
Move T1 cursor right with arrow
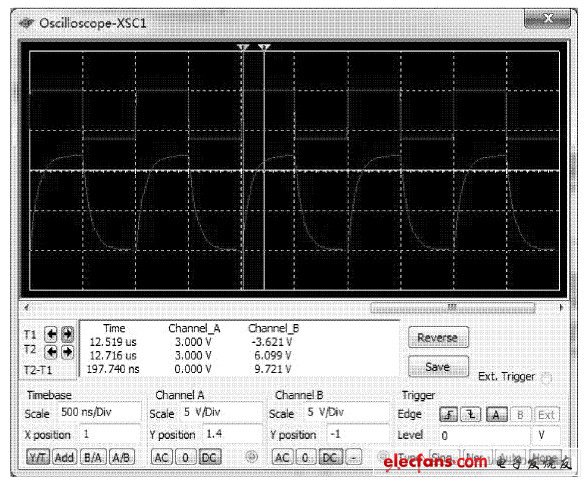(x=67, y=334)
